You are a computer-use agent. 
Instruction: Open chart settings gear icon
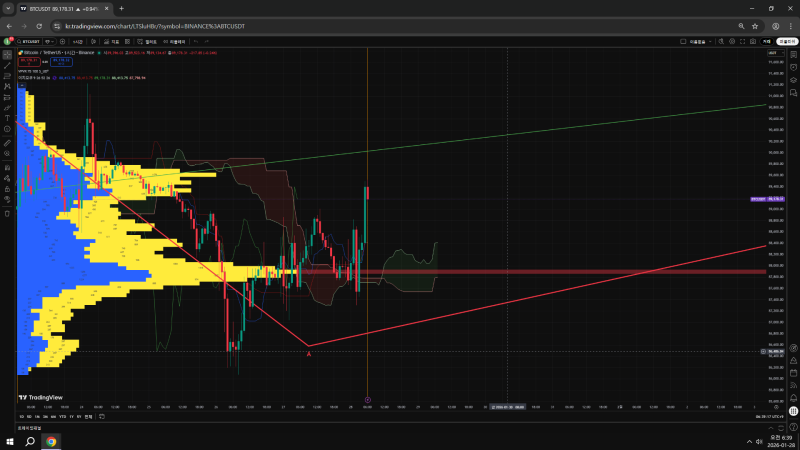coord(732,41)
